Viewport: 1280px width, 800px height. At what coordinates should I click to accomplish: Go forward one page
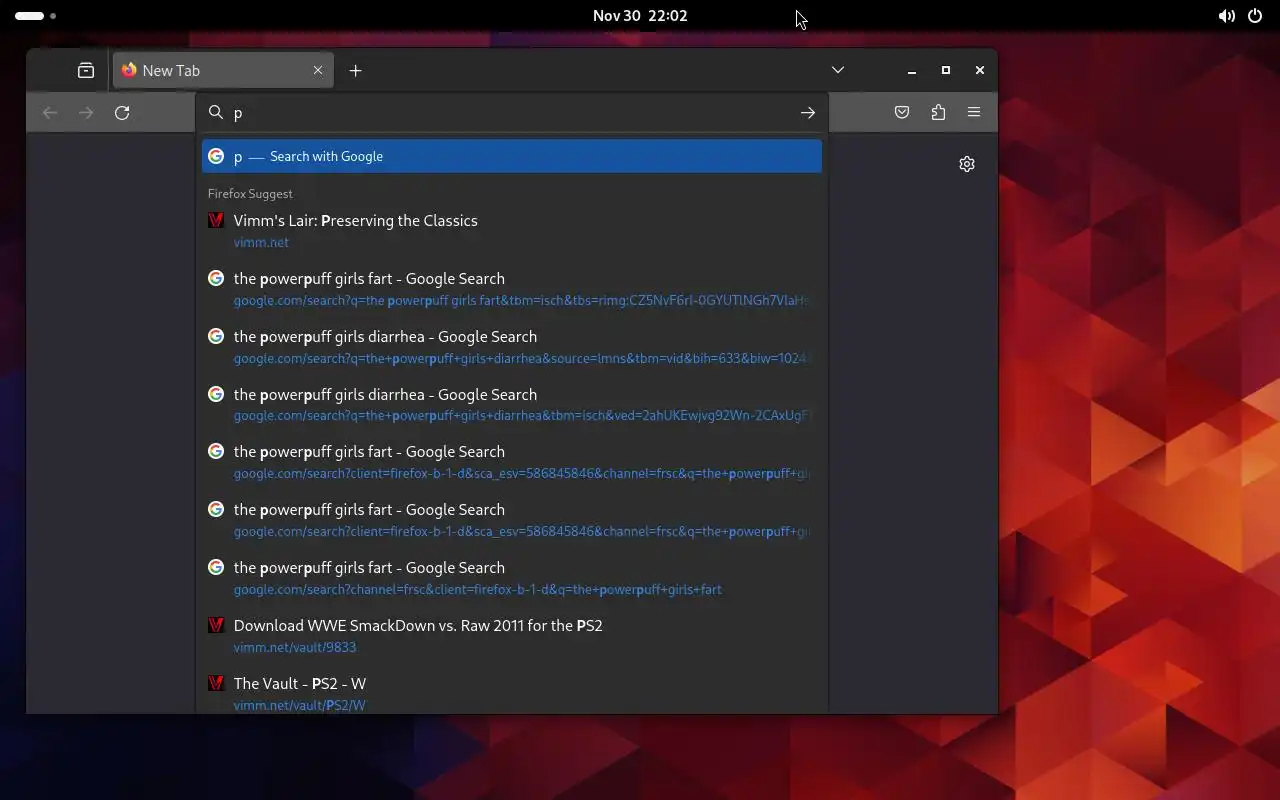click(86, 113)
